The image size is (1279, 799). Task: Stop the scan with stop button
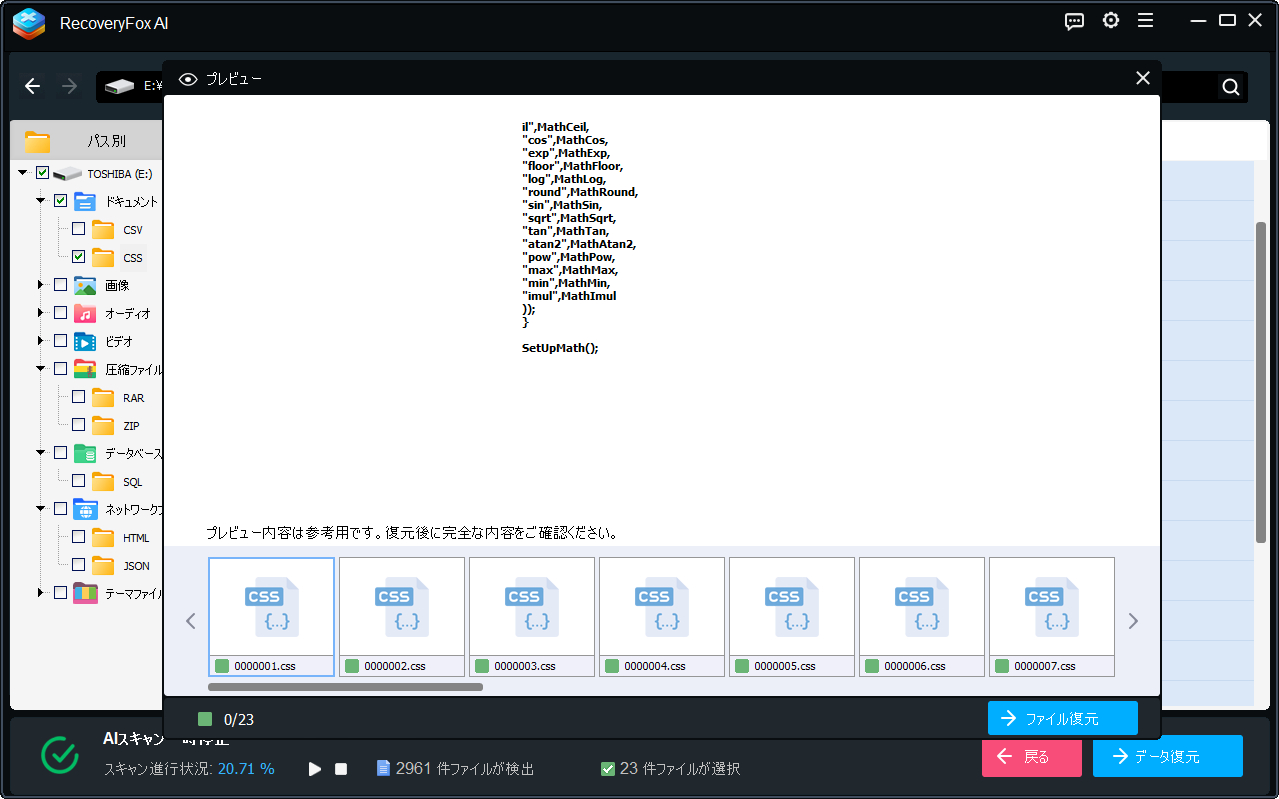341,769
